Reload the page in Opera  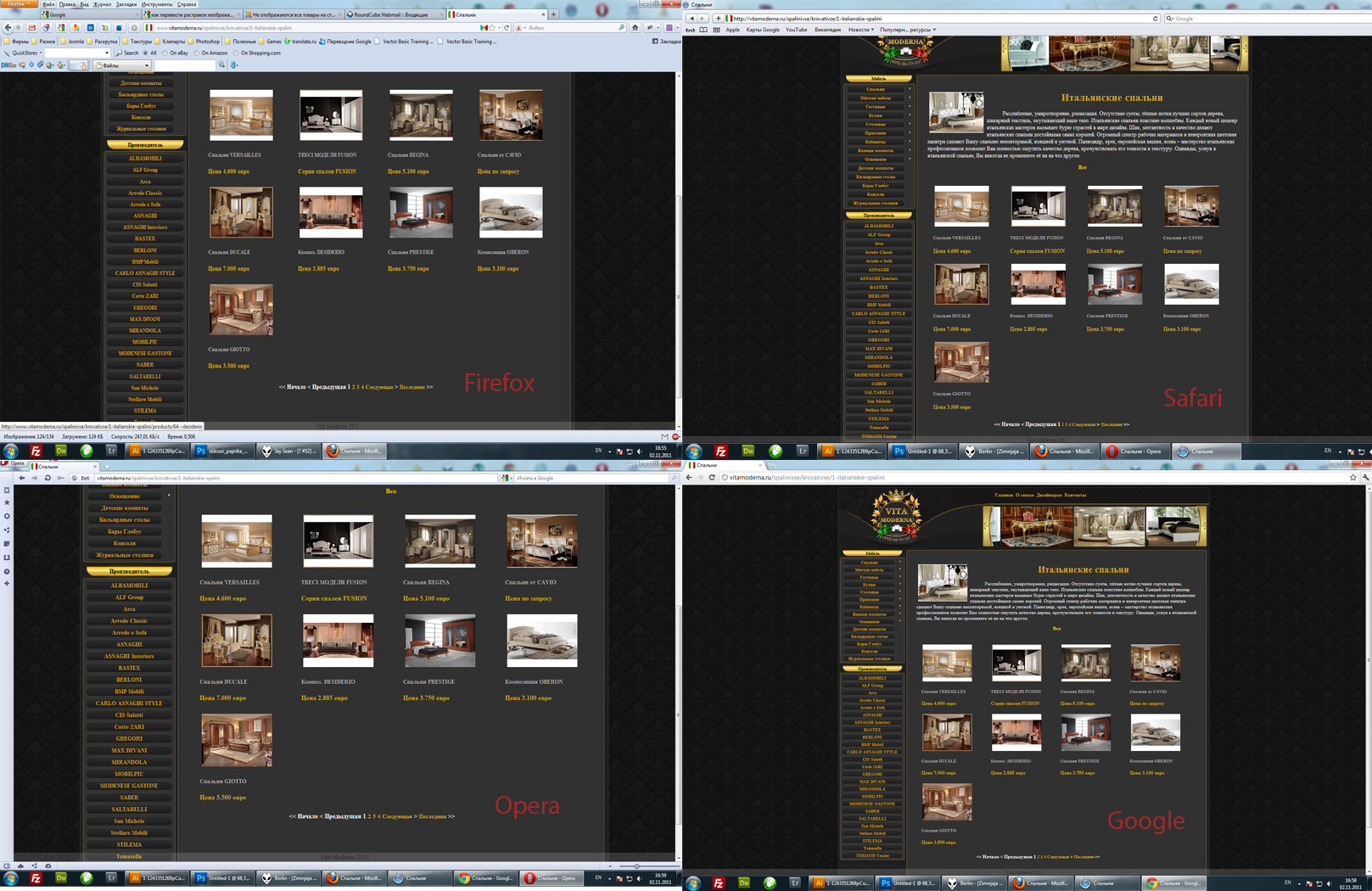pos(48,478)
